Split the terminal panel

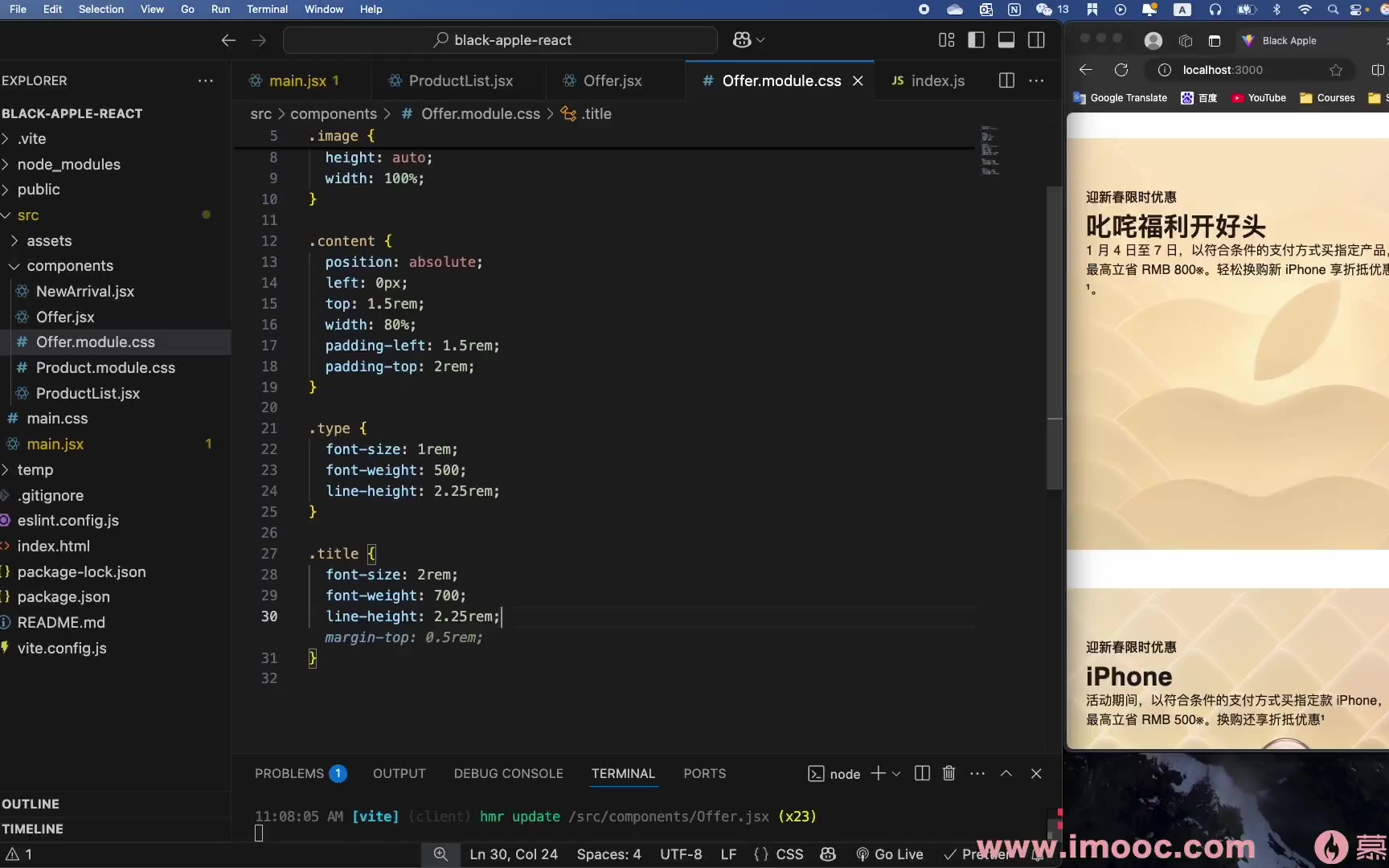[x=922, y=773]
